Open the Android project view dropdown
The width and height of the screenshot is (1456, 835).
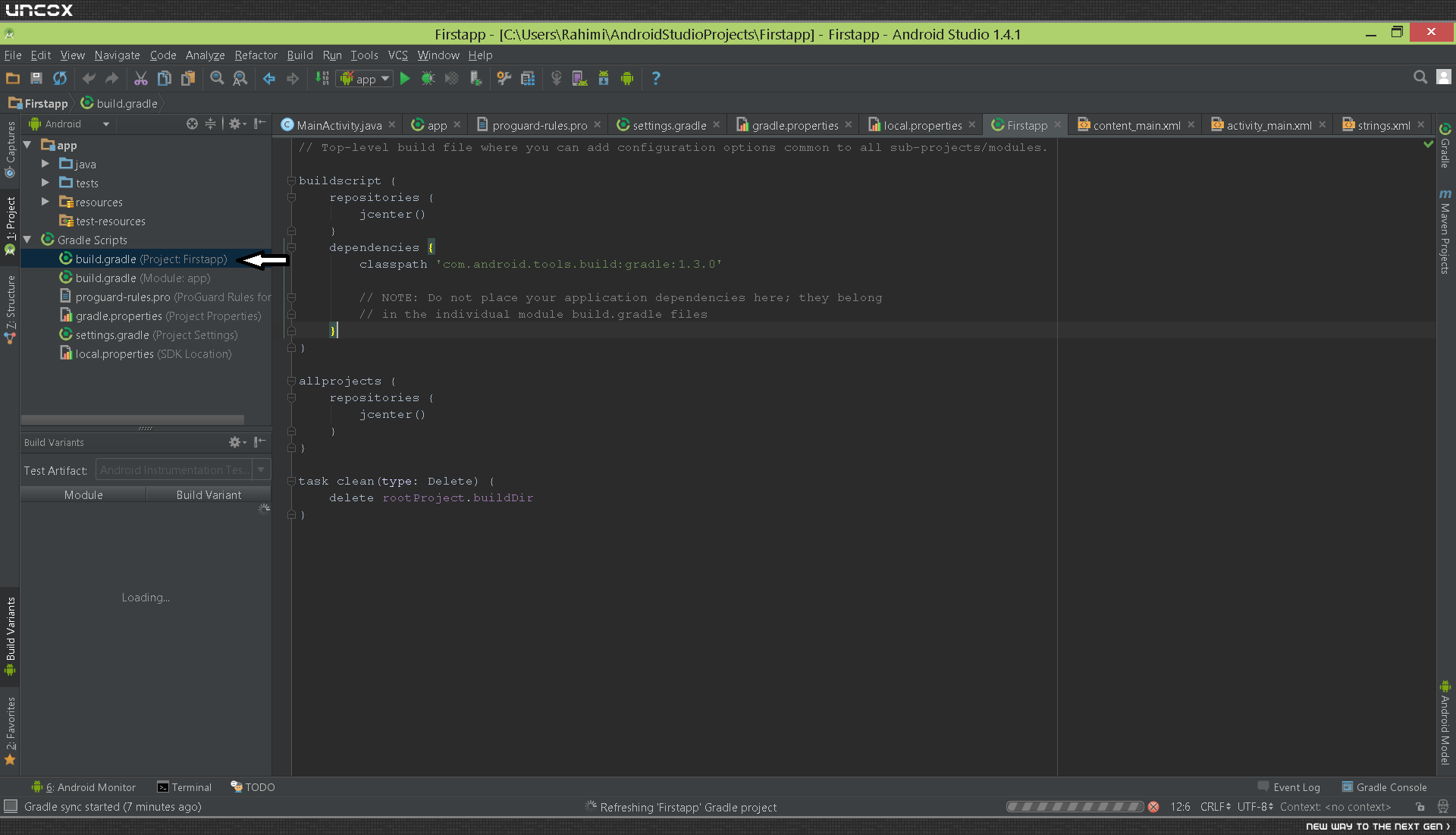69,124
